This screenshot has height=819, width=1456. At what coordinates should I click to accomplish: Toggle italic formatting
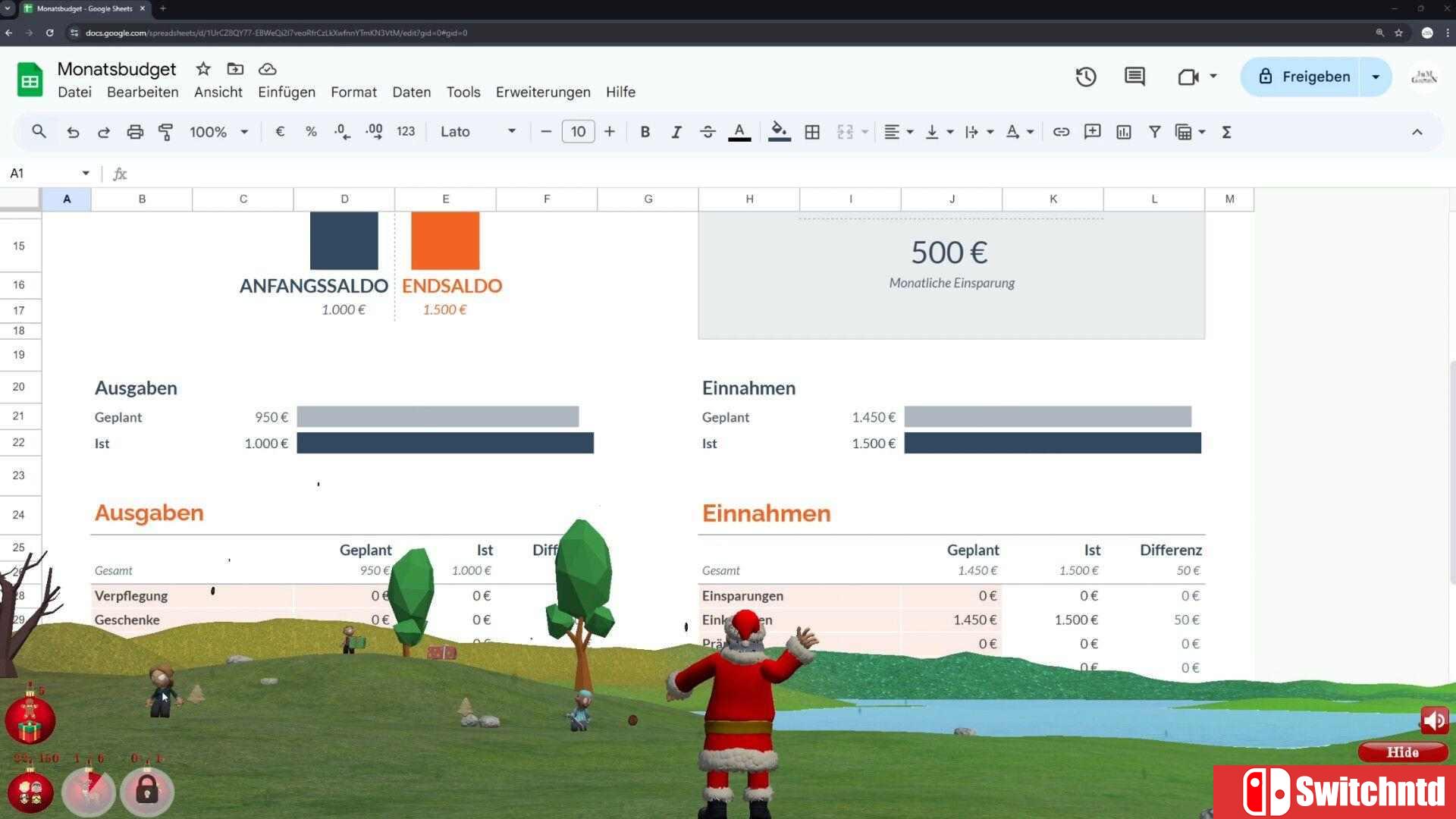[676, 132]
